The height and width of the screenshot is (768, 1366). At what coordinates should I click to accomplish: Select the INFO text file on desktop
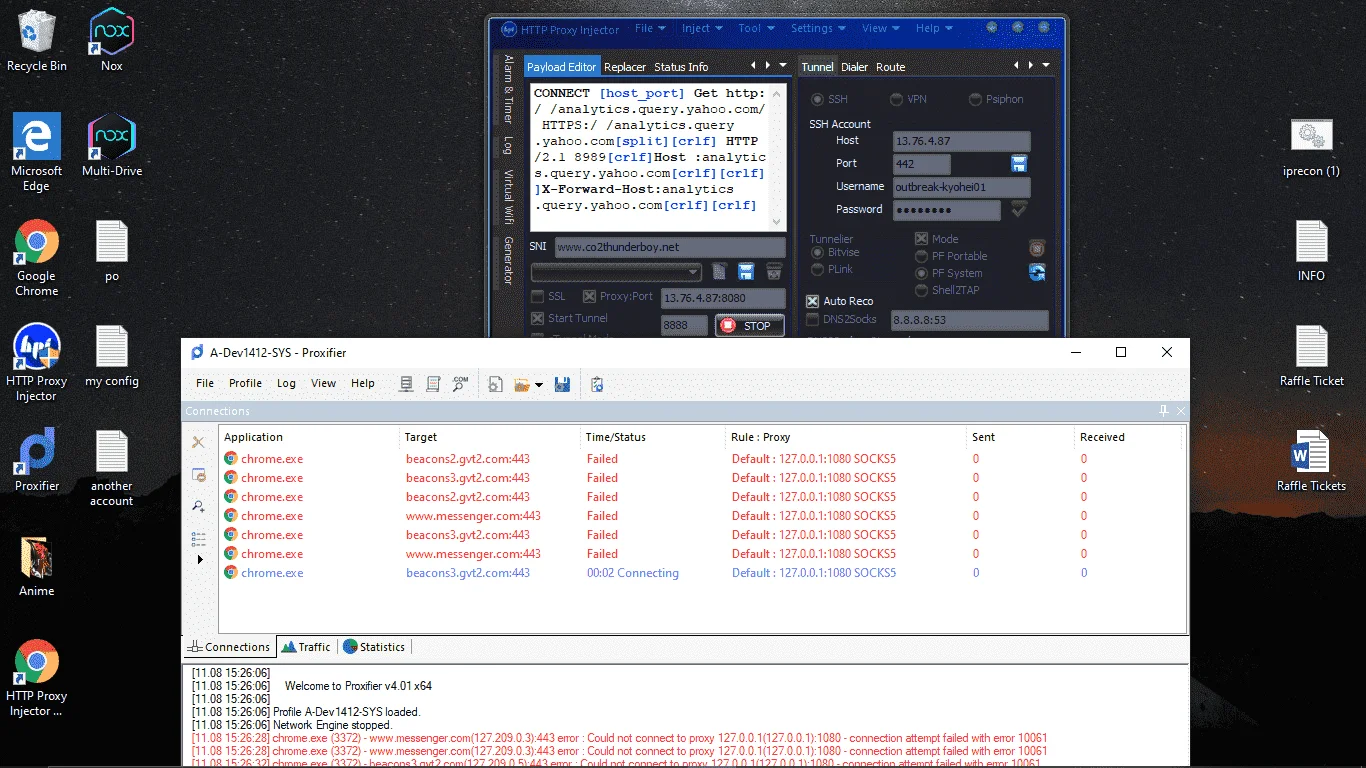click(x=1311, y=251)
